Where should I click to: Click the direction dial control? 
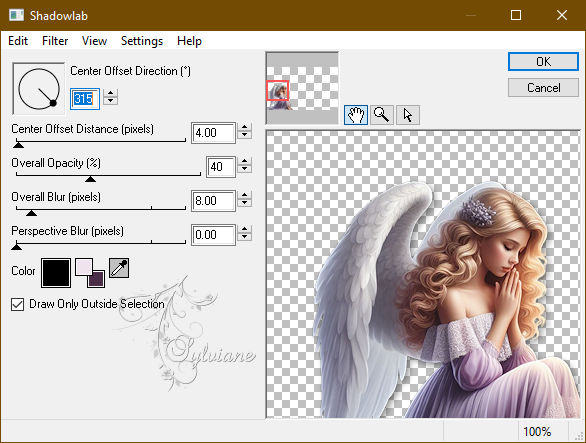pyautogui.click(x=39, y=89)
